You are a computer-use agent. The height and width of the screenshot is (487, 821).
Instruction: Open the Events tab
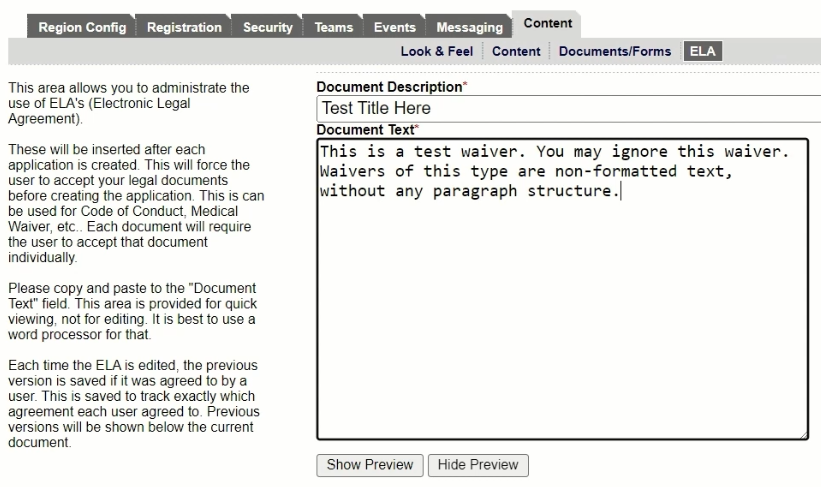[x=395, y=29]
